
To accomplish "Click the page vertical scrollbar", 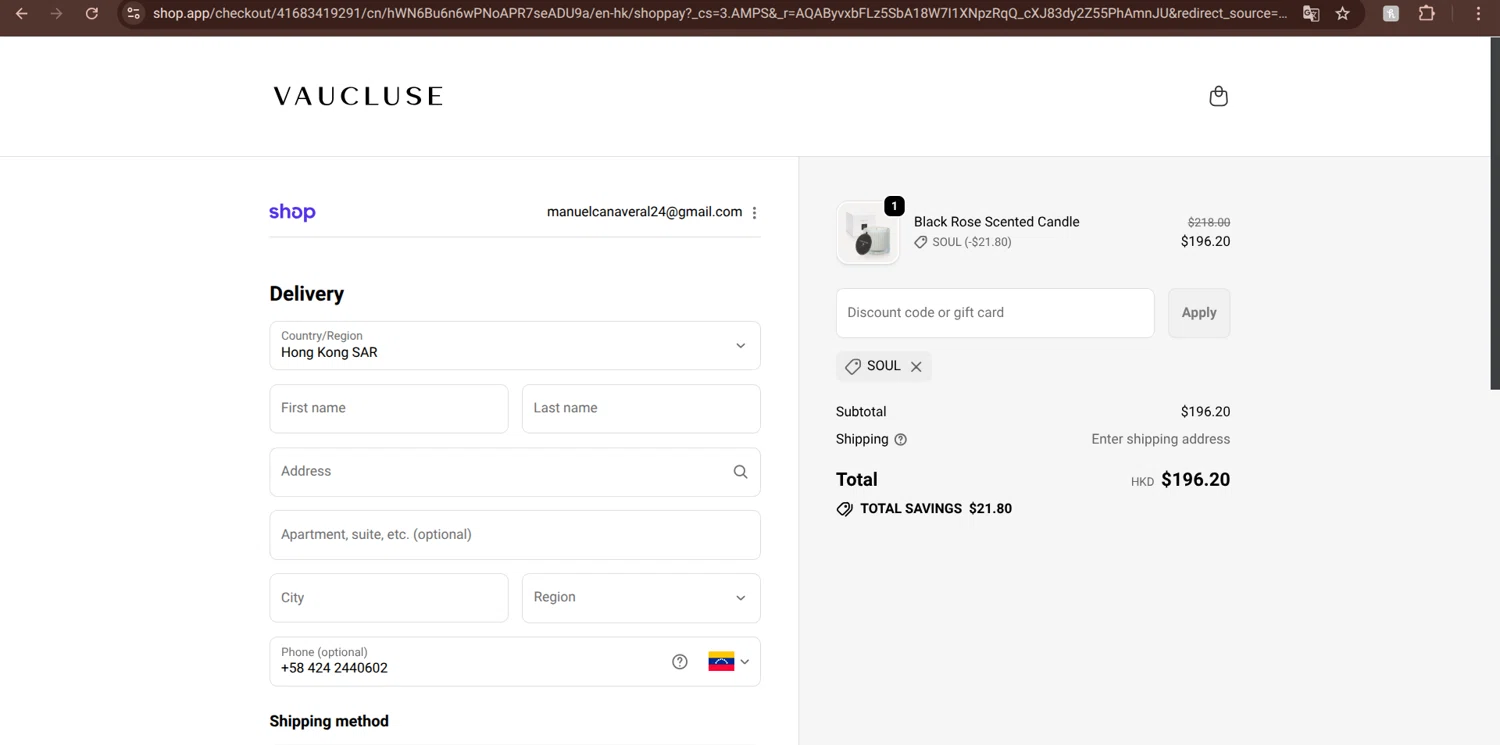I will [x=1495, y=213].
